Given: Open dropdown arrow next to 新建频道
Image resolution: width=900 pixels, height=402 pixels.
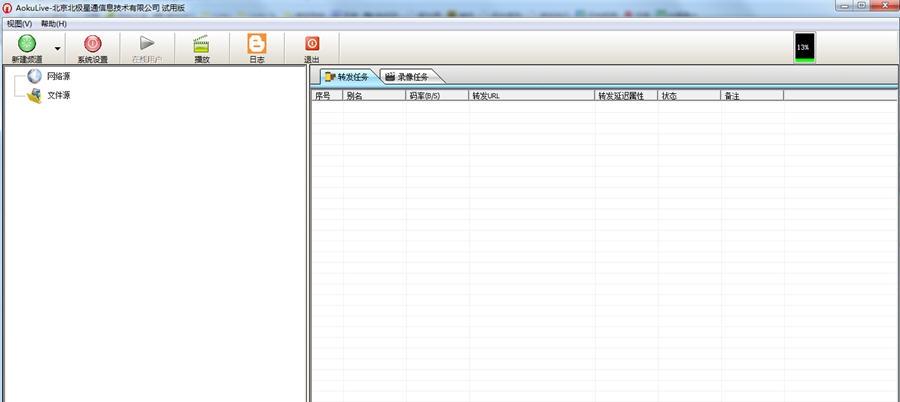Looking at the screenshot, I should [x=57, y=48].
